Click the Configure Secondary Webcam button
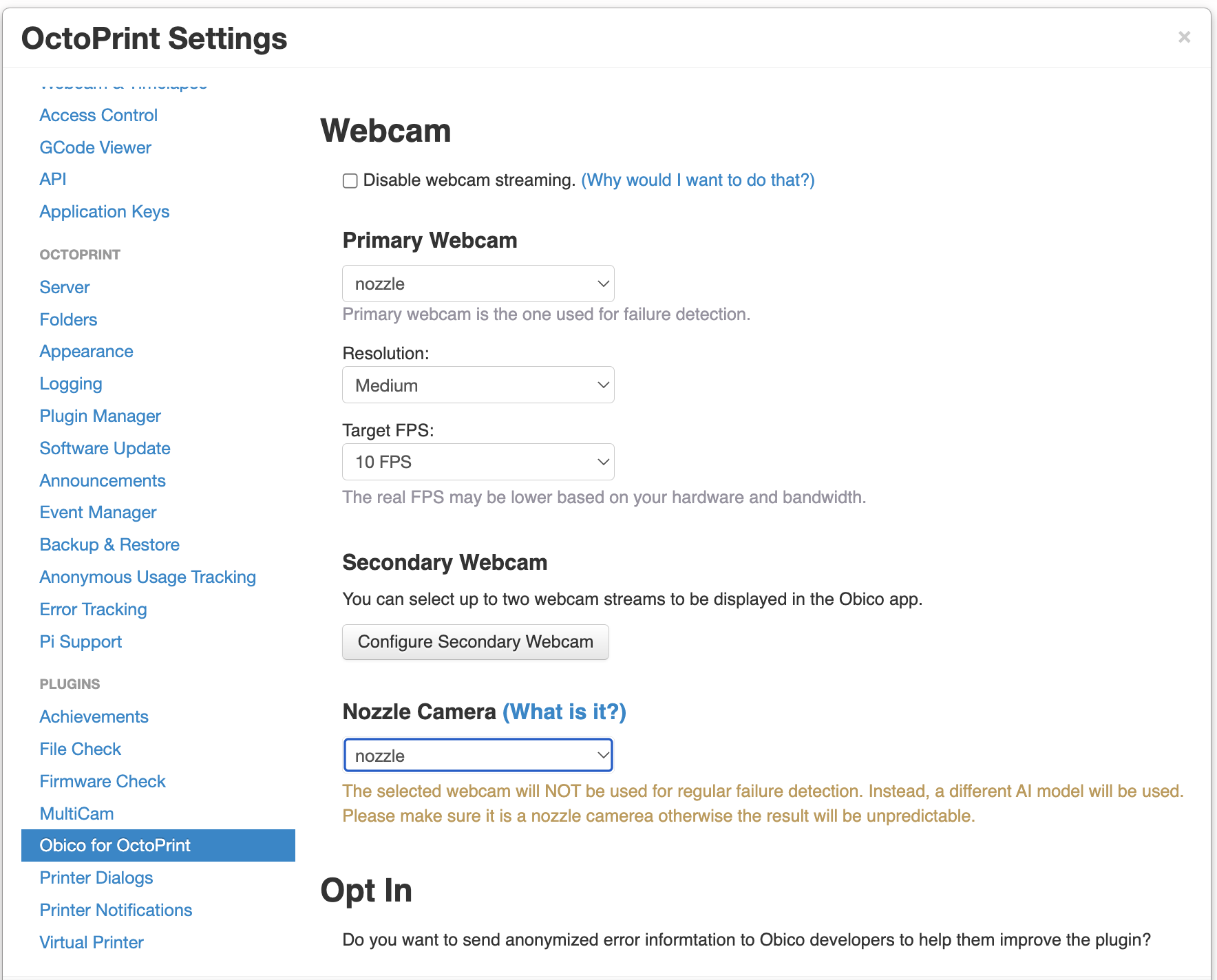The image size is (1217, 980). (x=476, y=642)
